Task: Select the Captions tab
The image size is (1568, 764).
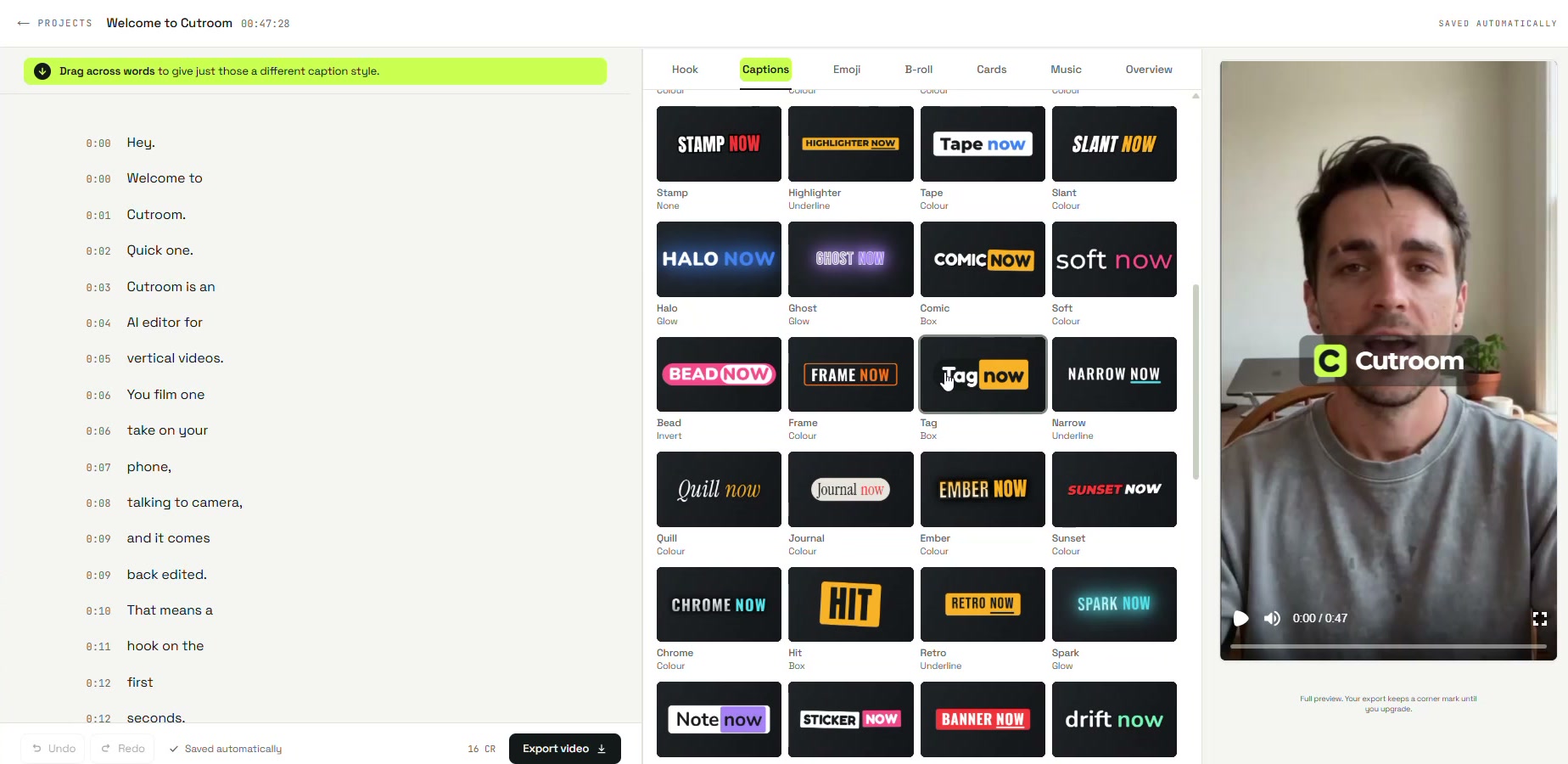Action: pos(765,70)
